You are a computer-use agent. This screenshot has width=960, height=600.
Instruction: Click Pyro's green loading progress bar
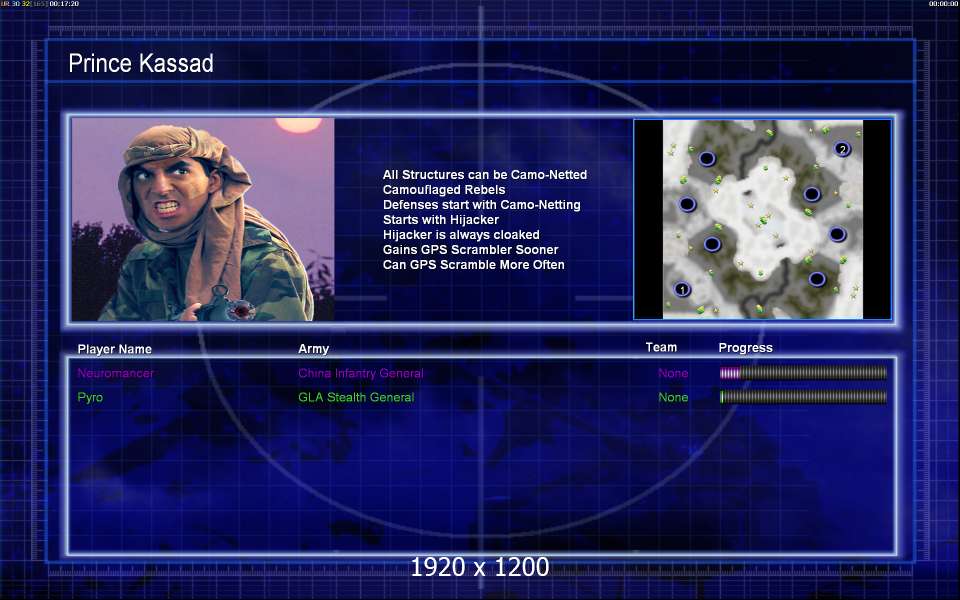803,397
